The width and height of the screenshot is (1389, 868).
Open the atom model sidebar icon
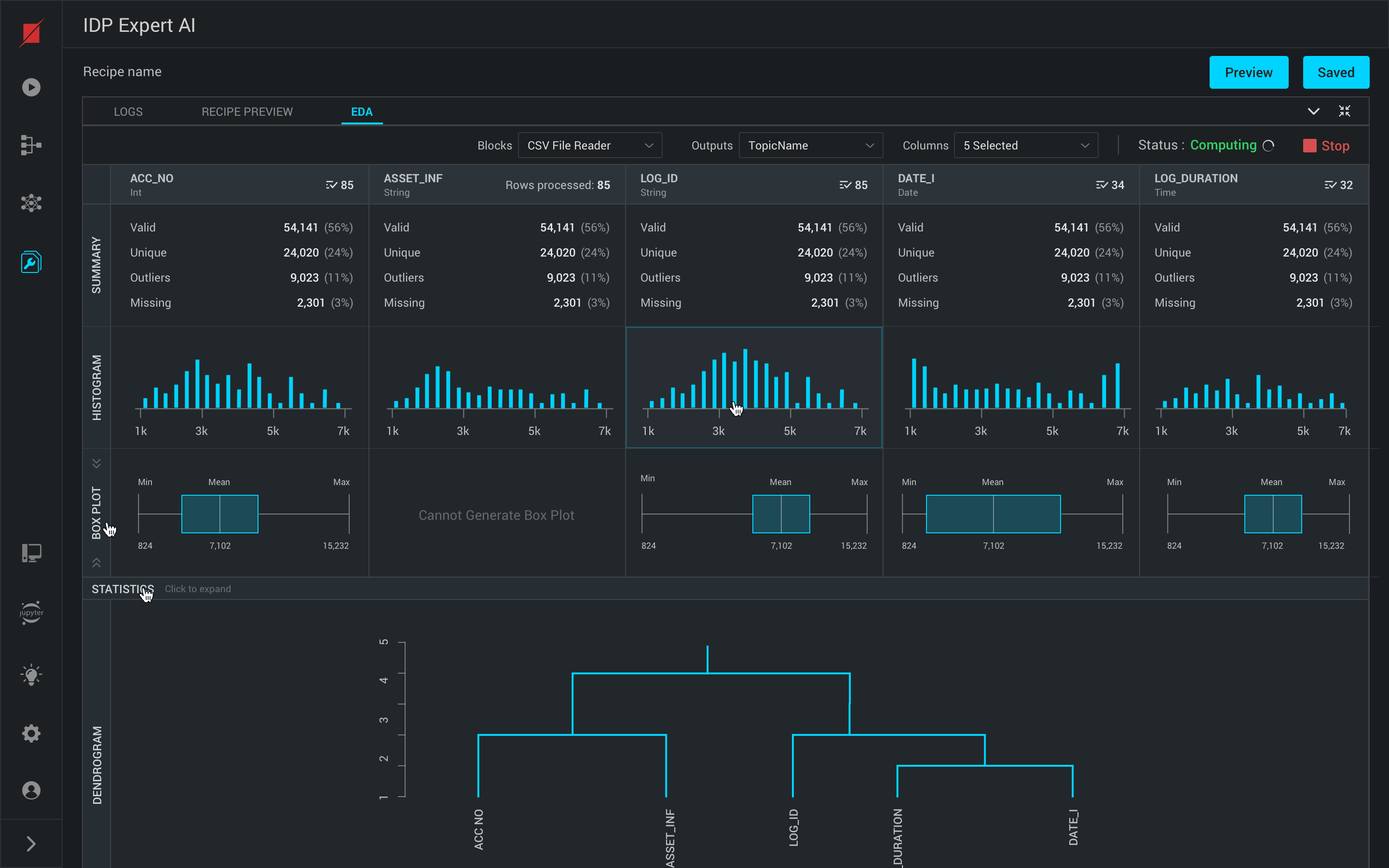(31, 203)
